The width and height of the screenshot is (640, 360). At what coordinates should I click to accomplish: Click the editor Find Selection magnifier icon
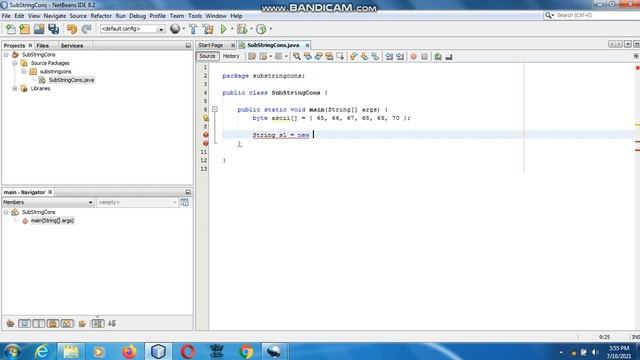(x=297, y=57)
